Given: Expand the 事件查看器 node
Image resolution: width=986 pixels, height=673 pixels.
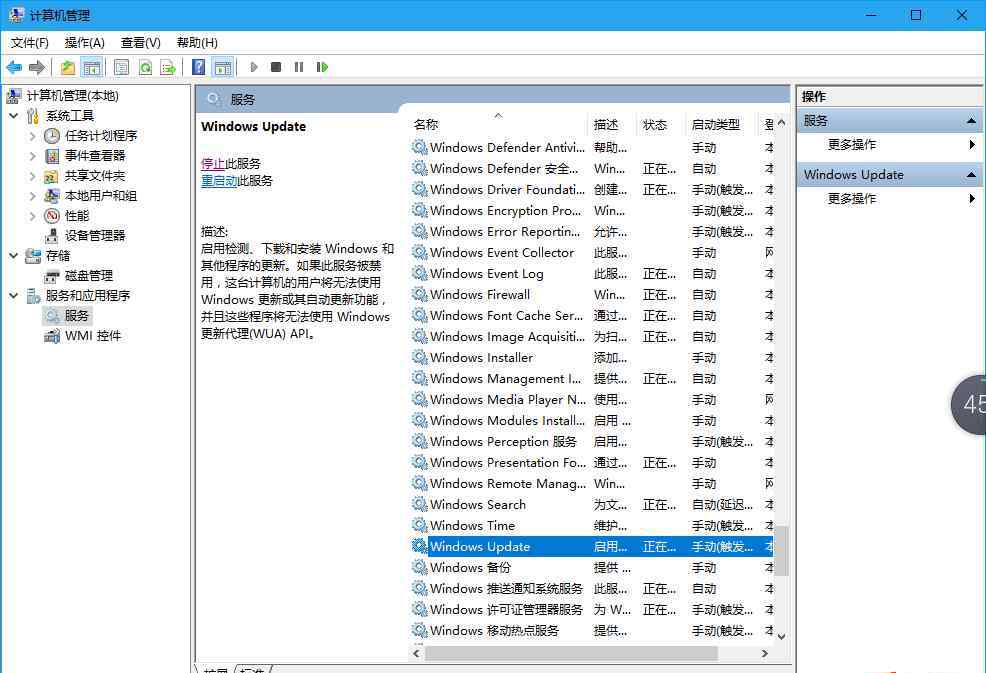Looking at the screenshot, I should [x=33, y=156].
